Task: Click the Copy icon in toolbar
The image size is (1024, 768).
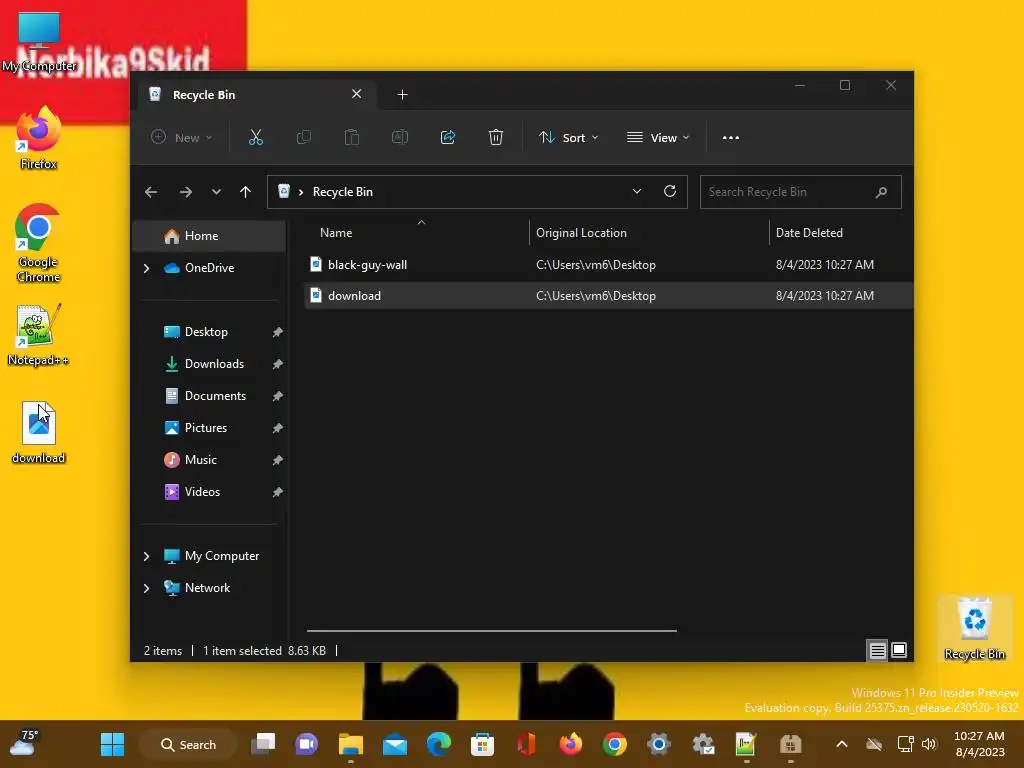Action: (x=304, y=138)
